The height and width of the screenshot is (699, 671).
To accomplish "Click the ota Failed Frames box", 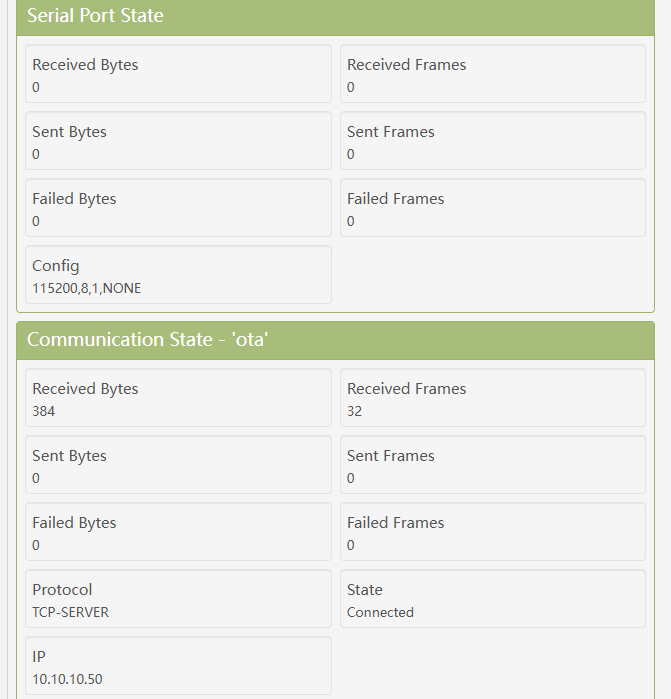I will 493,531.
